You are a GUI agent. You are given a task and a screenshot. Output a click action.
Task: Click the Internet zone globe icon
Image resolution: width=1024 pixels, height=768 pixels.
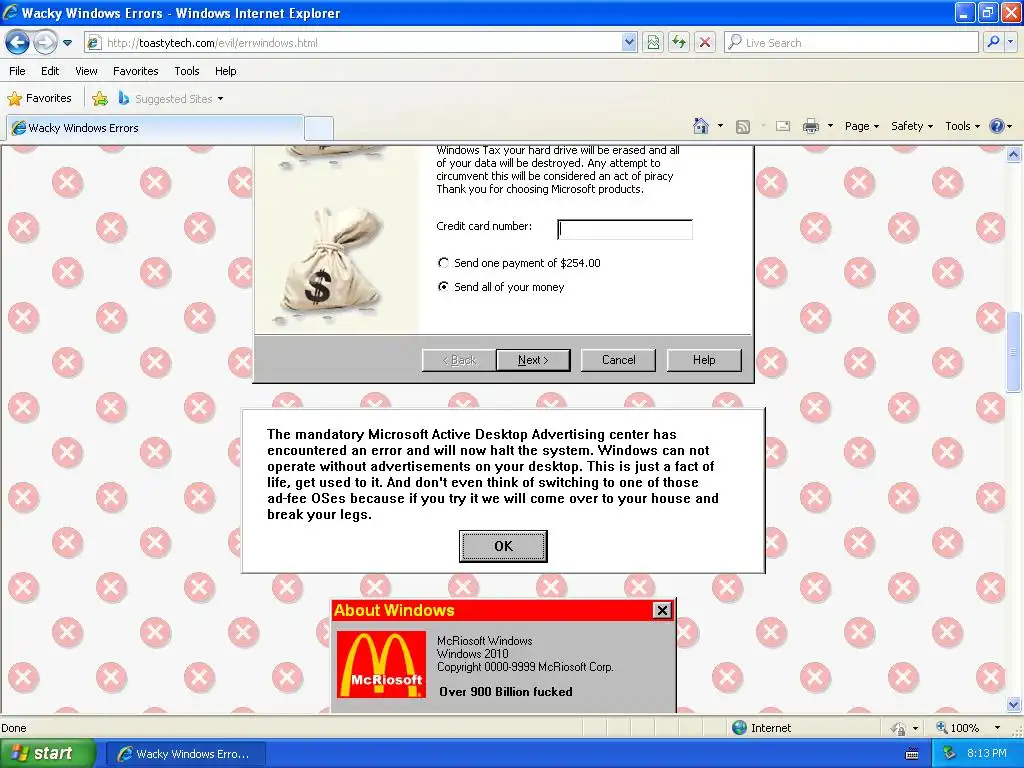pos(739,728)
